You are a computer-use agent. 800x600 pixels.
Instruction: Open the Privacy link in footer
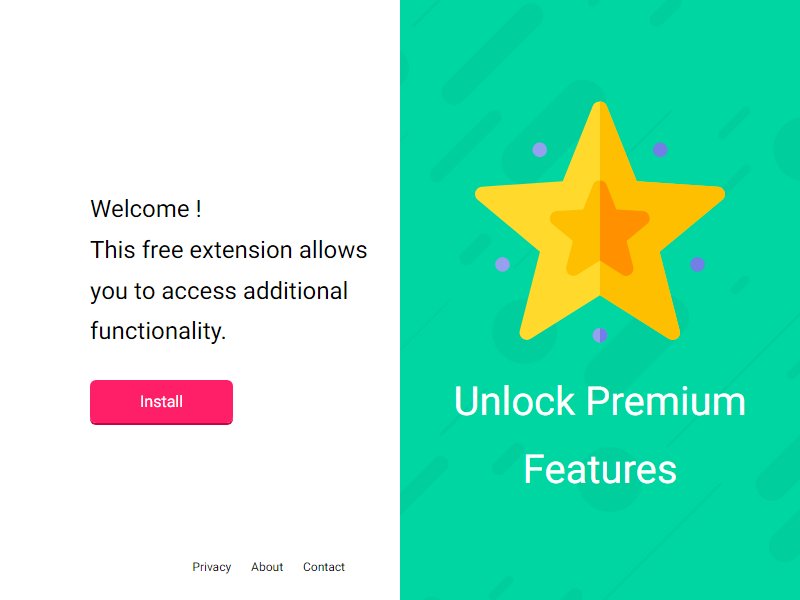[212, 567]
